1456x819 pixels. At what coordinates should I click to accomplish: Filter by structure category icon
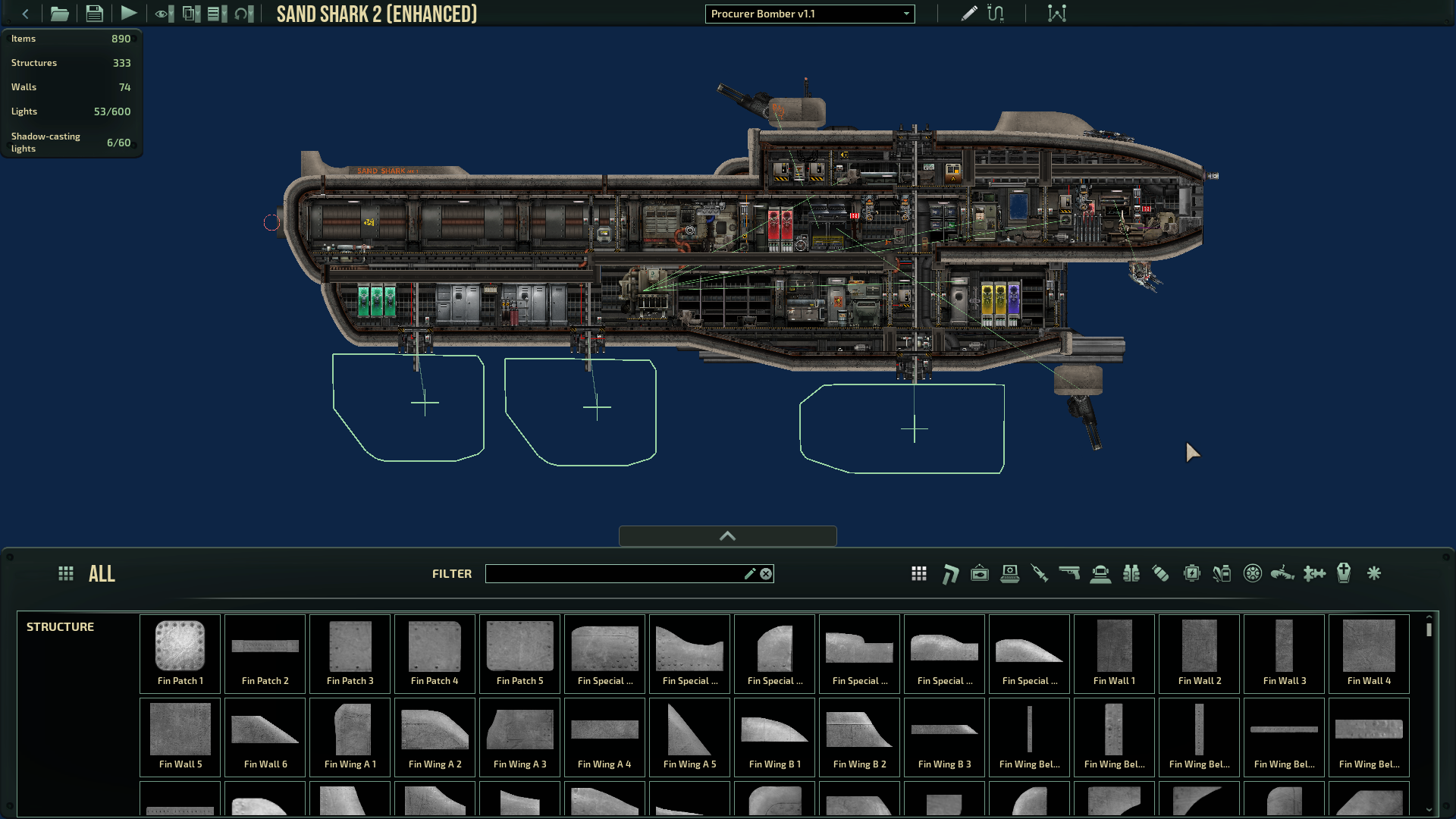pyautogui.click(x=949, y=574)
